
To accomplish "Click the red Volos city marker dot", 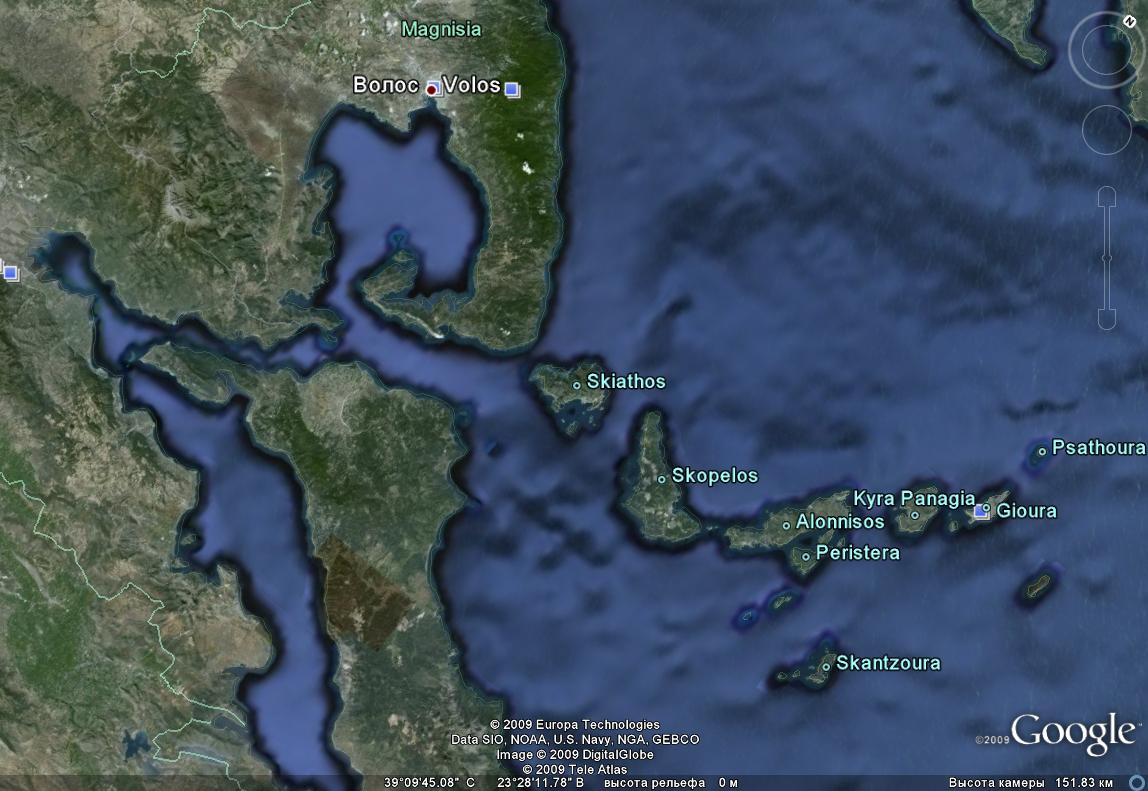I will click(x=431, y=89).
